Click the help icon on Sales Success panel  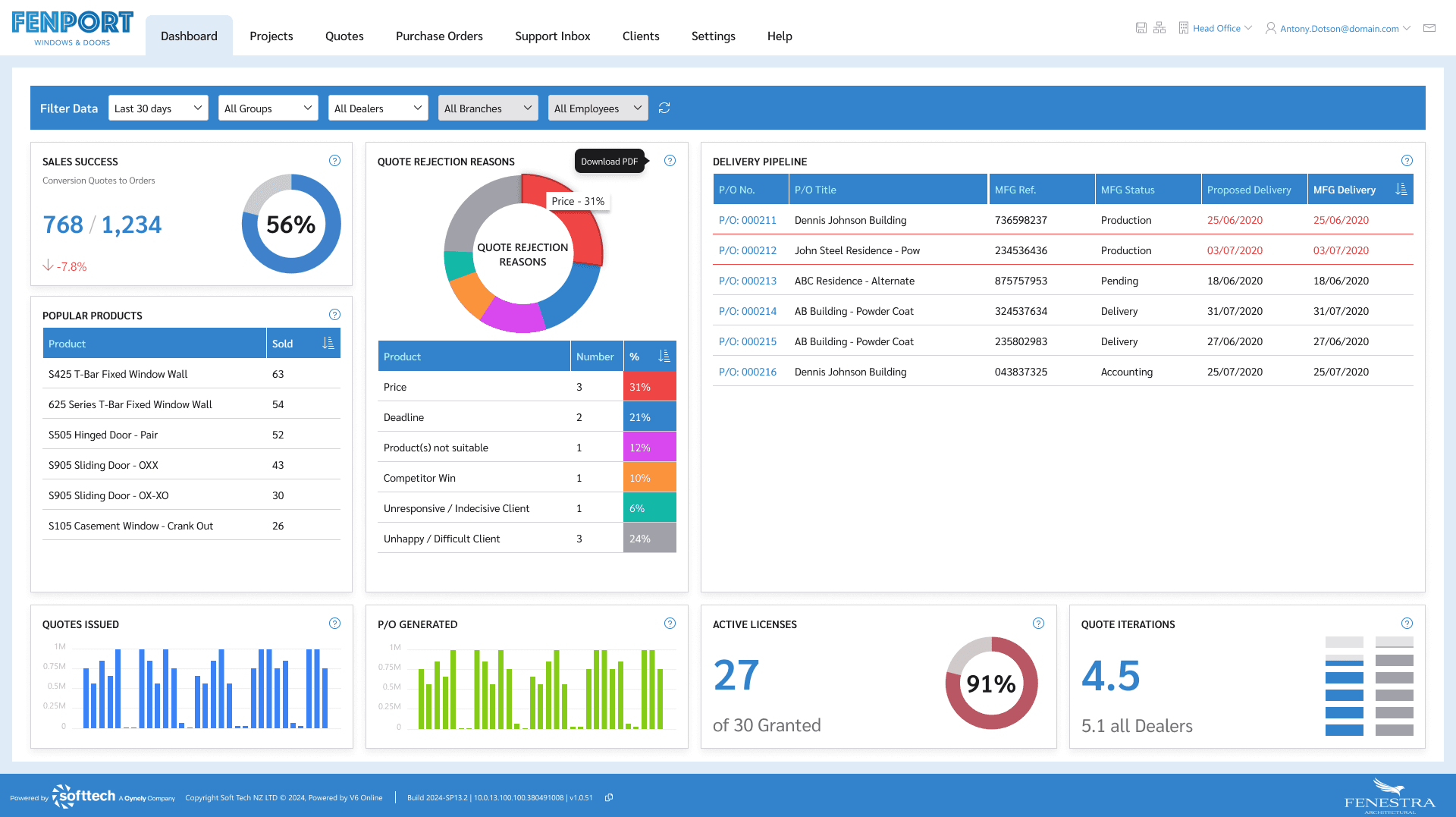click(x=334, y=161)
